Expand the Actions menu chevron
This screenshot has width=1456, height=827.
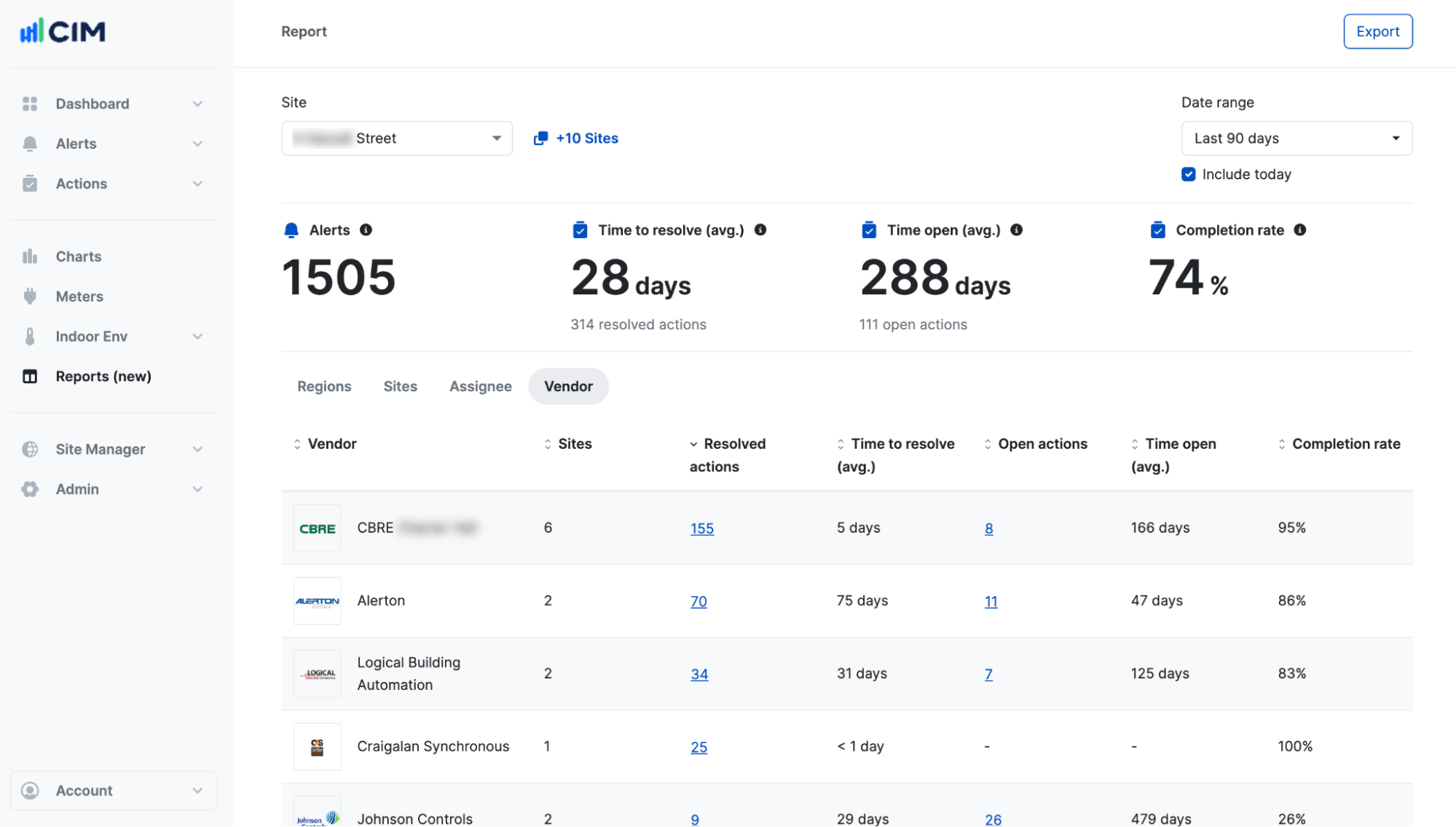click(197, 184)
